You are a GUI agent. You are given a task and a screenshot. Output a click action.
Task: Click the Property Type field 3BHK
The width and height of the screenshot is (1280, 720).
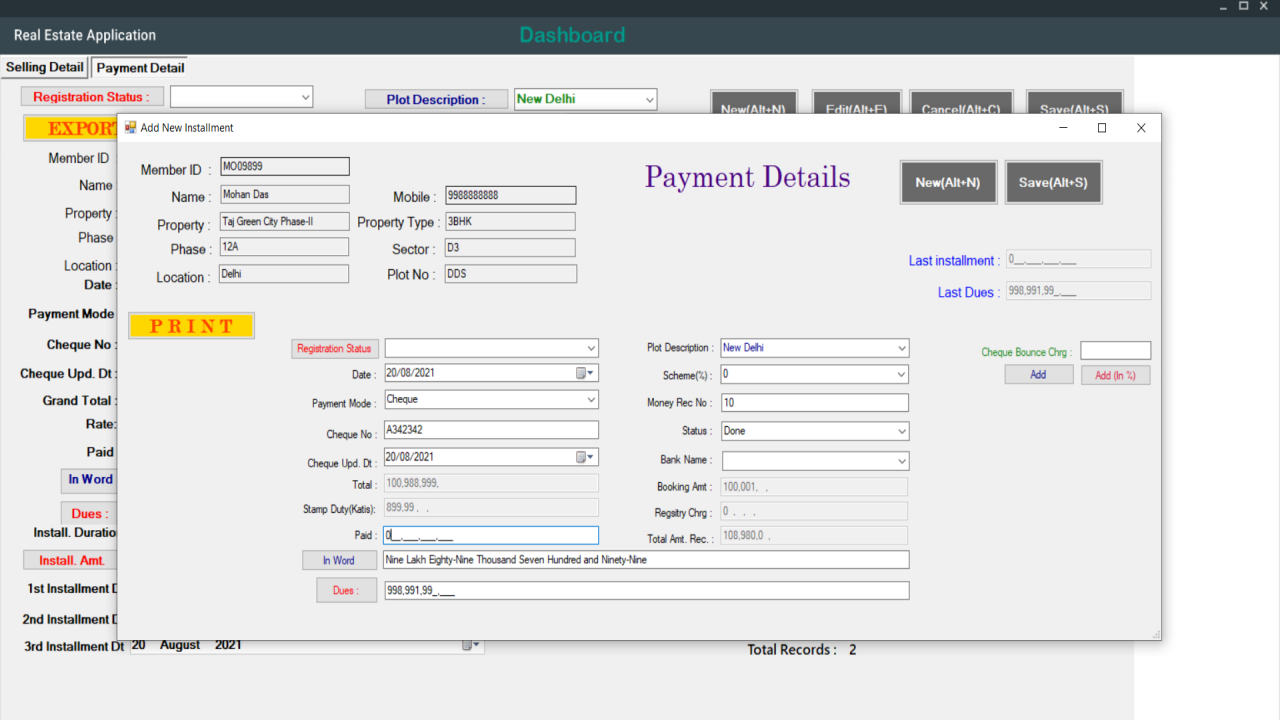pos(510,221)
